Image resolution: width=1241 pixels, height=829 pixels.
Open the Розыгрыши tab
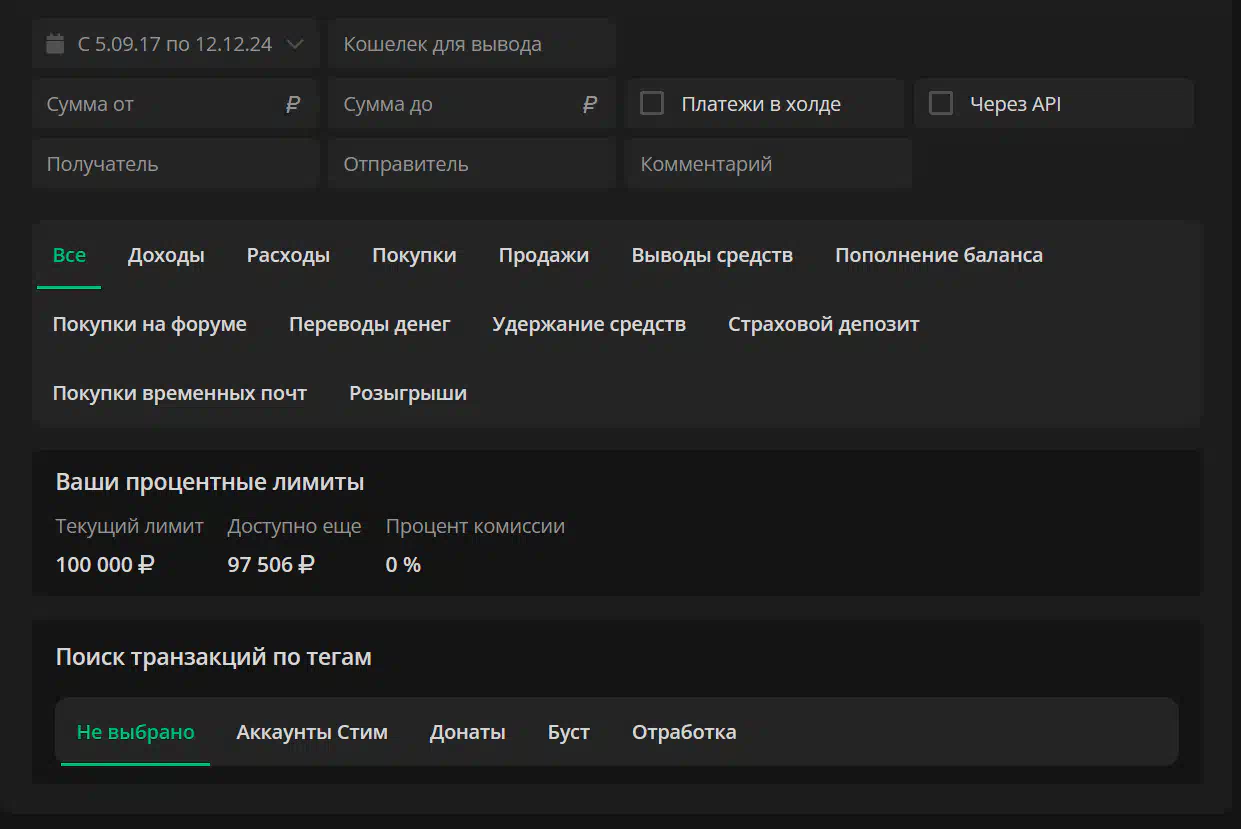pos(408,393)
